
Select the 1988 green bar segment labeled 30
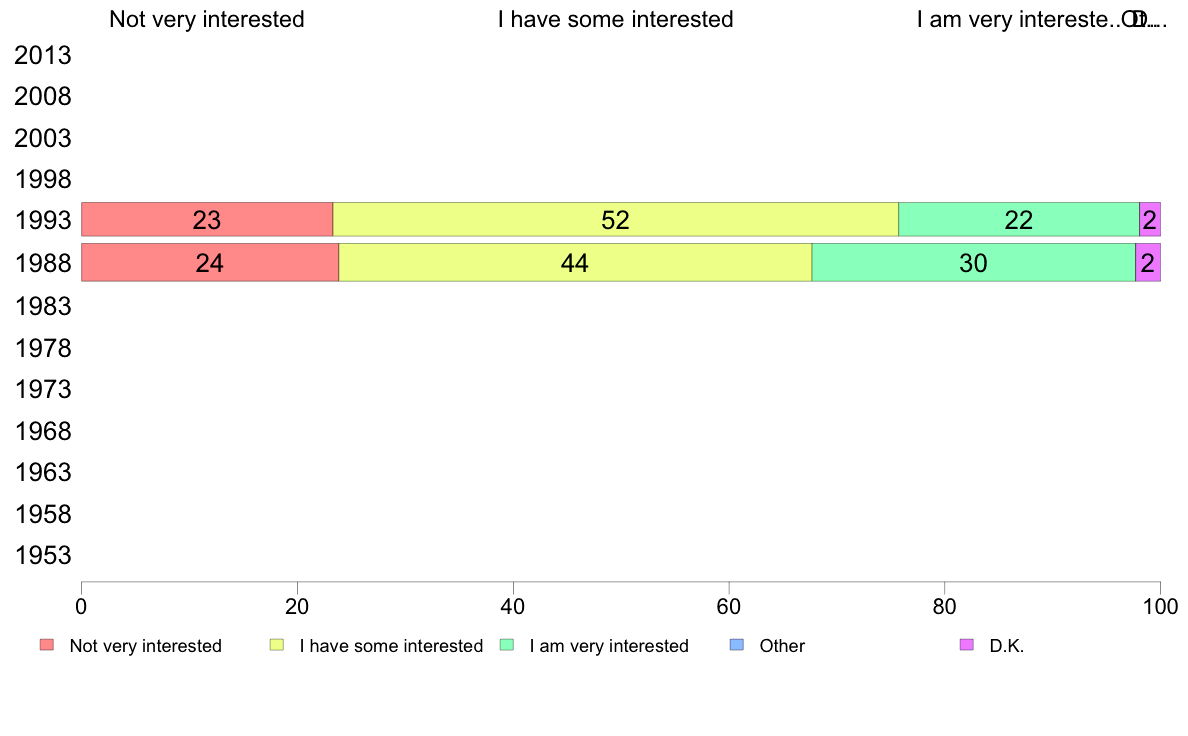[x=974, y=262]
